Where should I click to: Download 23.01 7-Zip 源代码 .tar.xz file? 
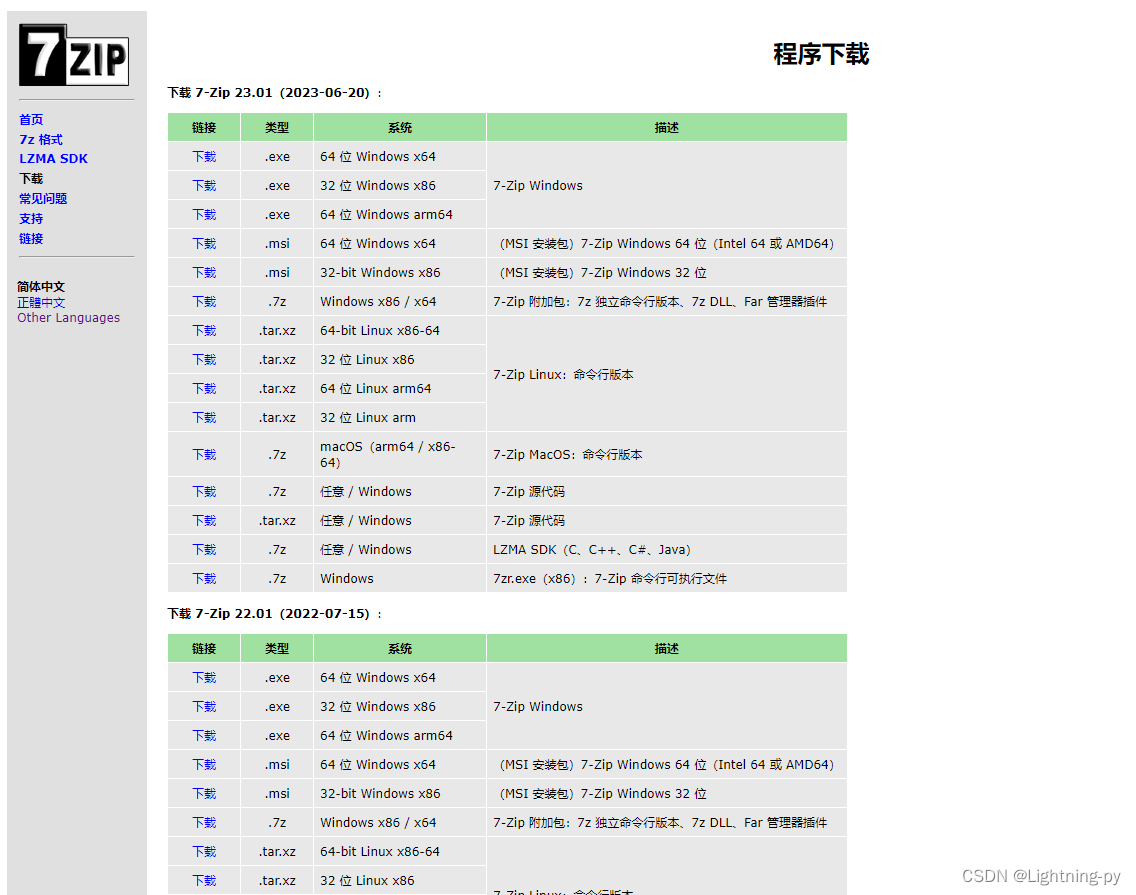(x=204, y=520)
